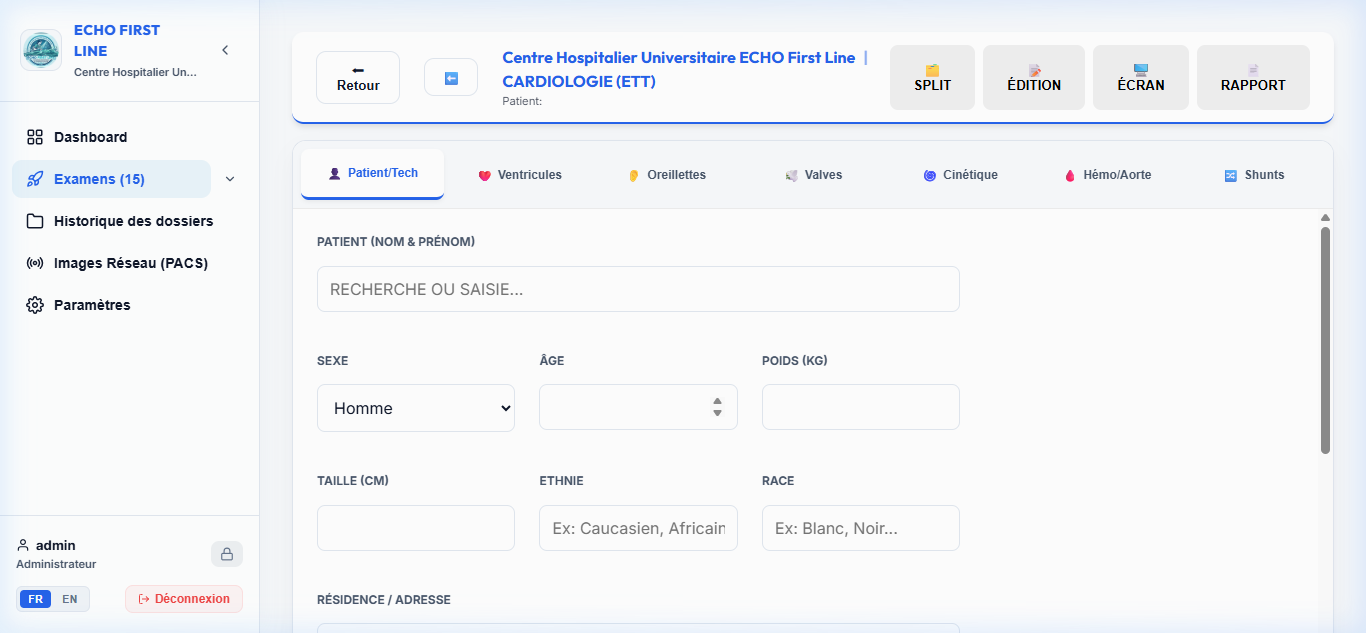Viewport: 1366px width, 633px height.
Task: Click the Race input field
Action: pos(861,528)
